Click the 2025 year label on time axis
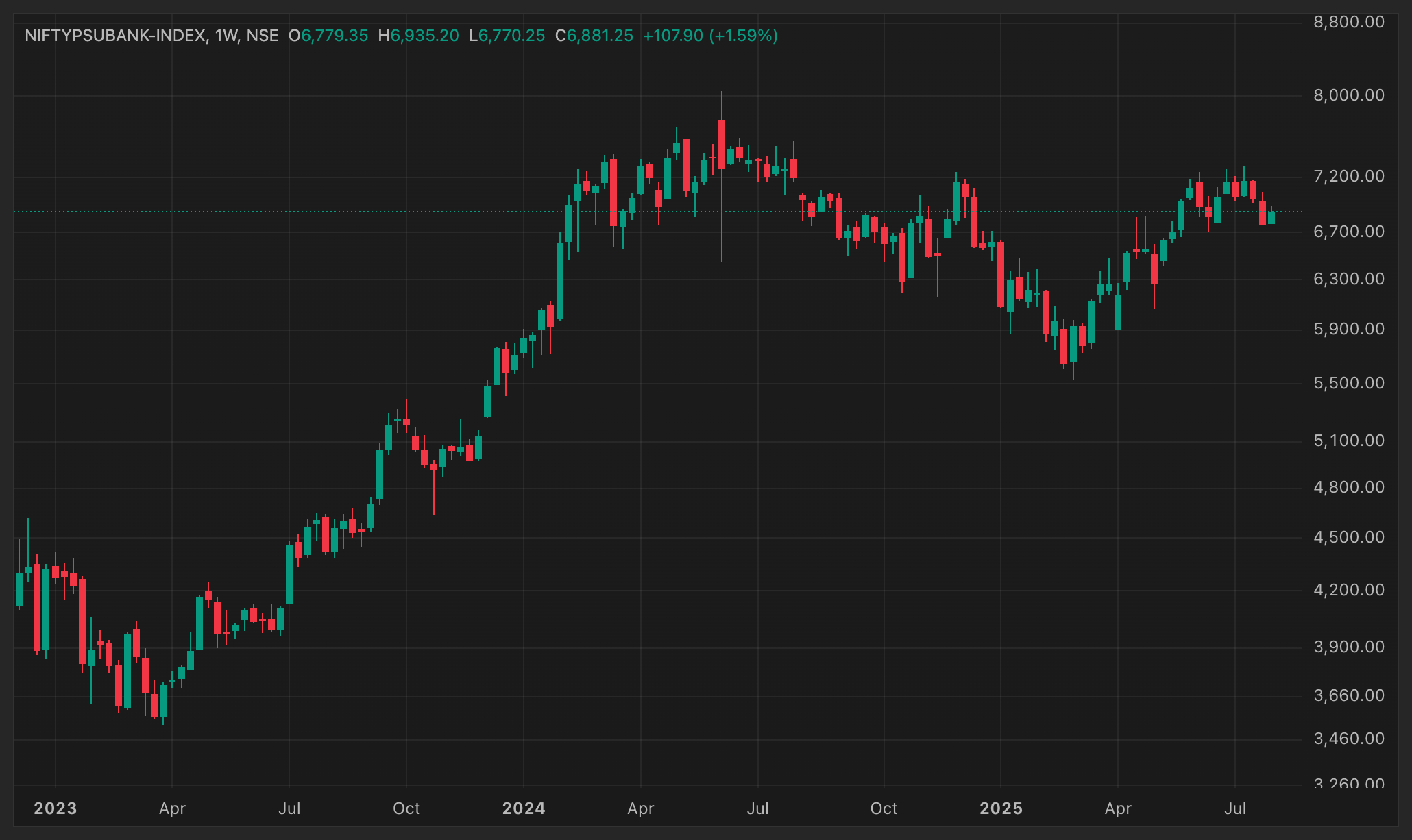The width and height of the screenshot is (1412, 840). tap(1001, 808)
